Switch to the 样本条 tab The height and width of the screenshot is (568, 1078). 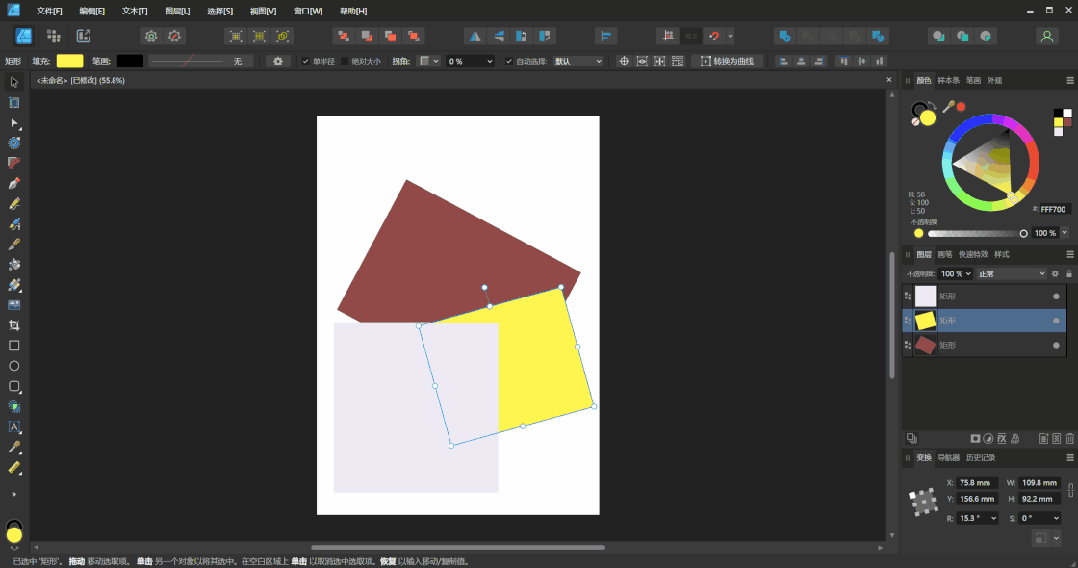(x=948, y=80)
